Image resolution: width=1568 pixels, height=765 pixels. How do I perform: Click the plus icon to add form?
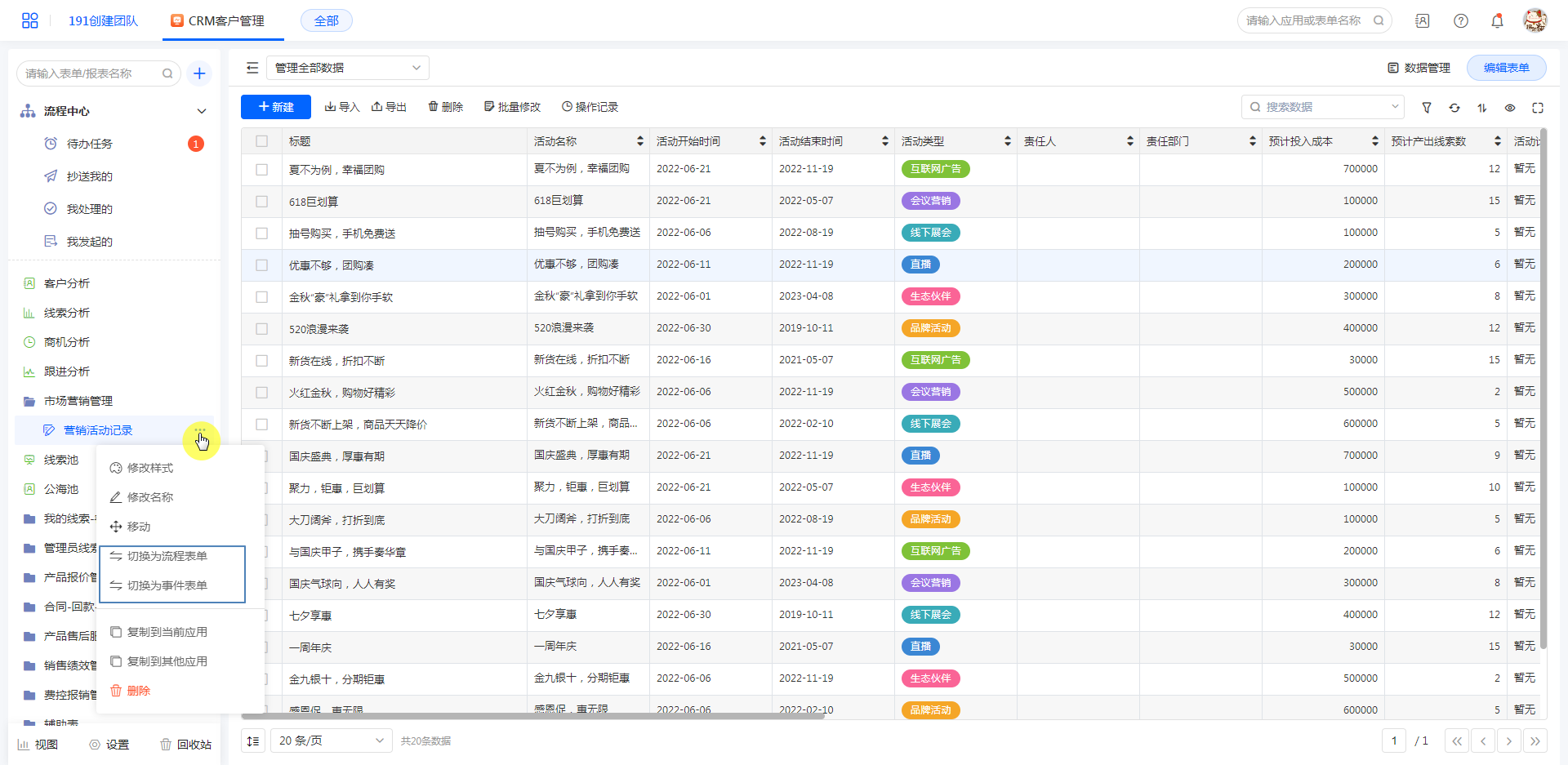[x=199, y=73]
